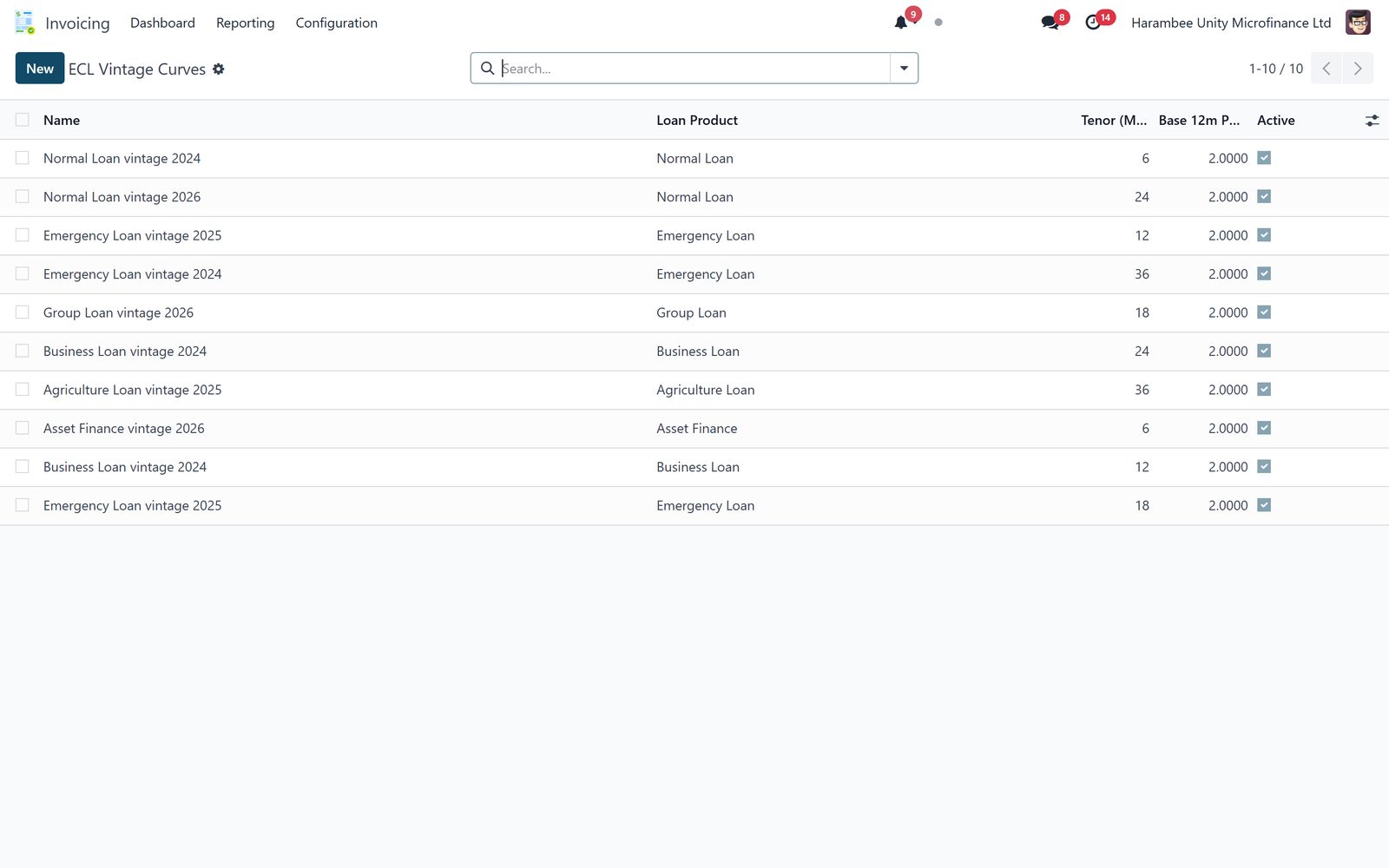Tick the select-all checkbox in header
Screen dimensions: 1389x868
pyautogui.click(x=23, y=120)
